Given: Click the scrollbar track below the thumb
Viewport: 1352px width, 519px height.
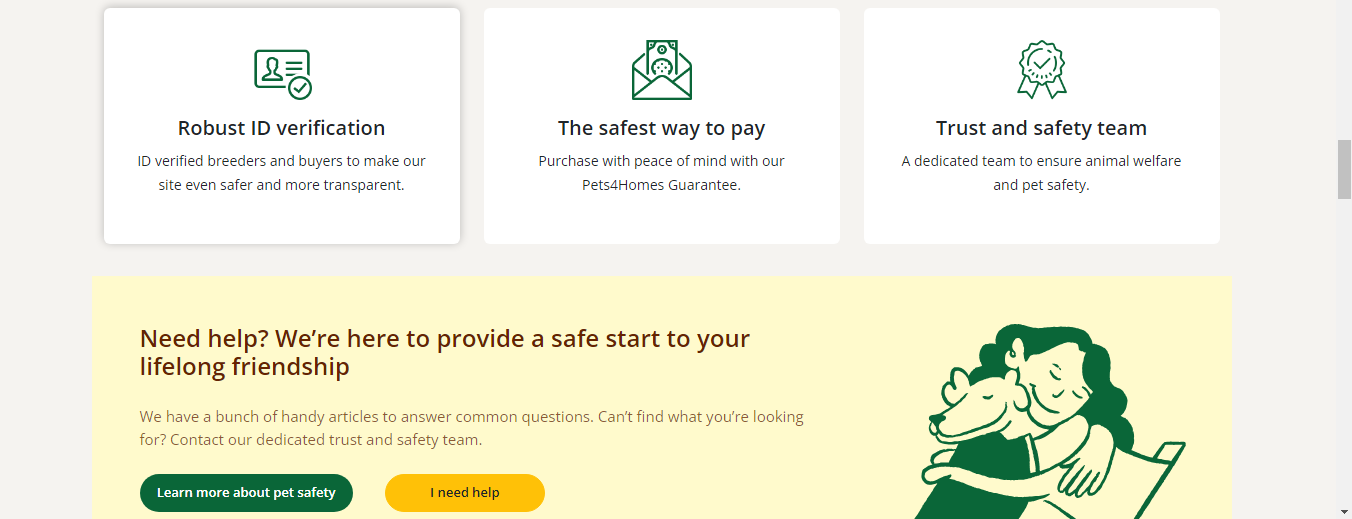Looking at the screenshot, I should coord(1344,350).
